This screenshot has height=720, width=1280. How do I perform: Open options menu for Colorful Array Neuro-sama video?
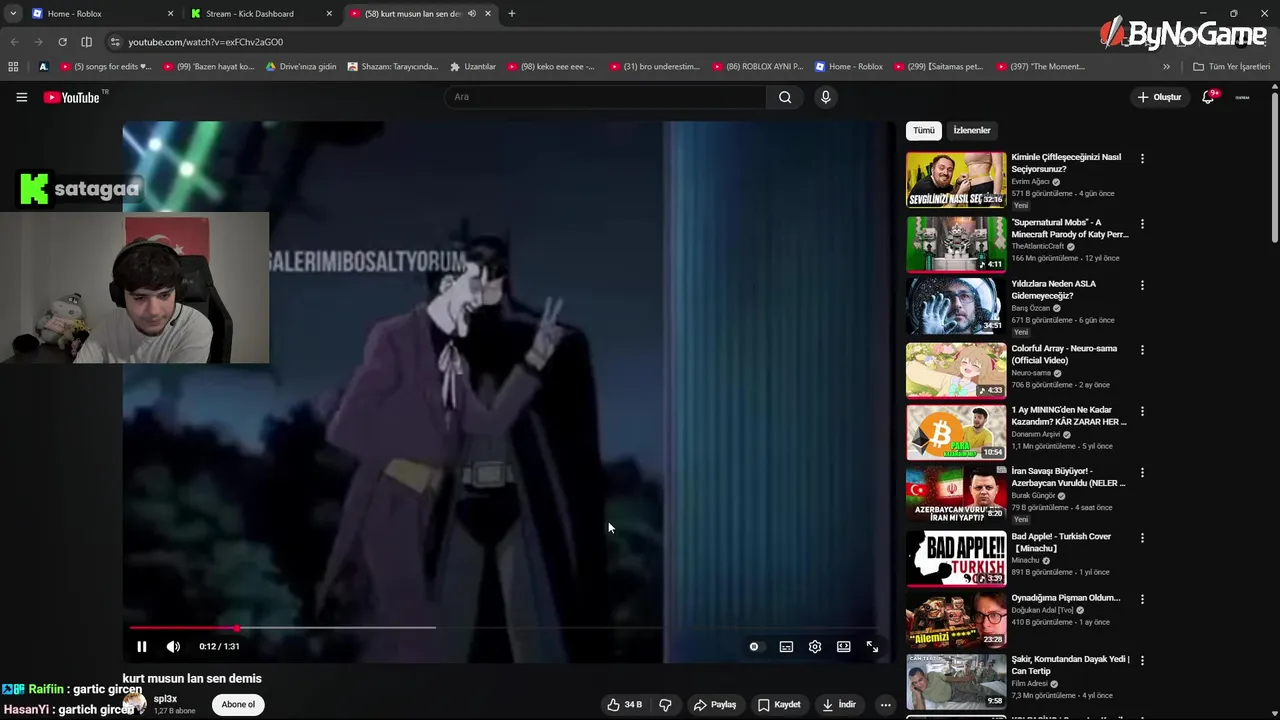click(1142, 350)
